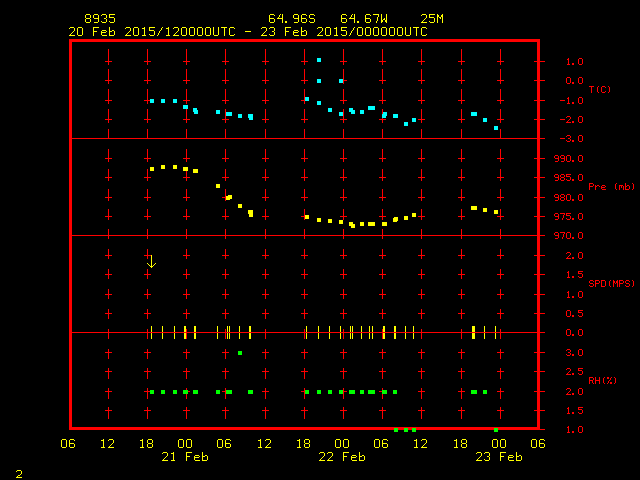Click the 970.0 pressure tick value
The width and height of the screenshot is (640, 480).
click(x=569, y=236)
